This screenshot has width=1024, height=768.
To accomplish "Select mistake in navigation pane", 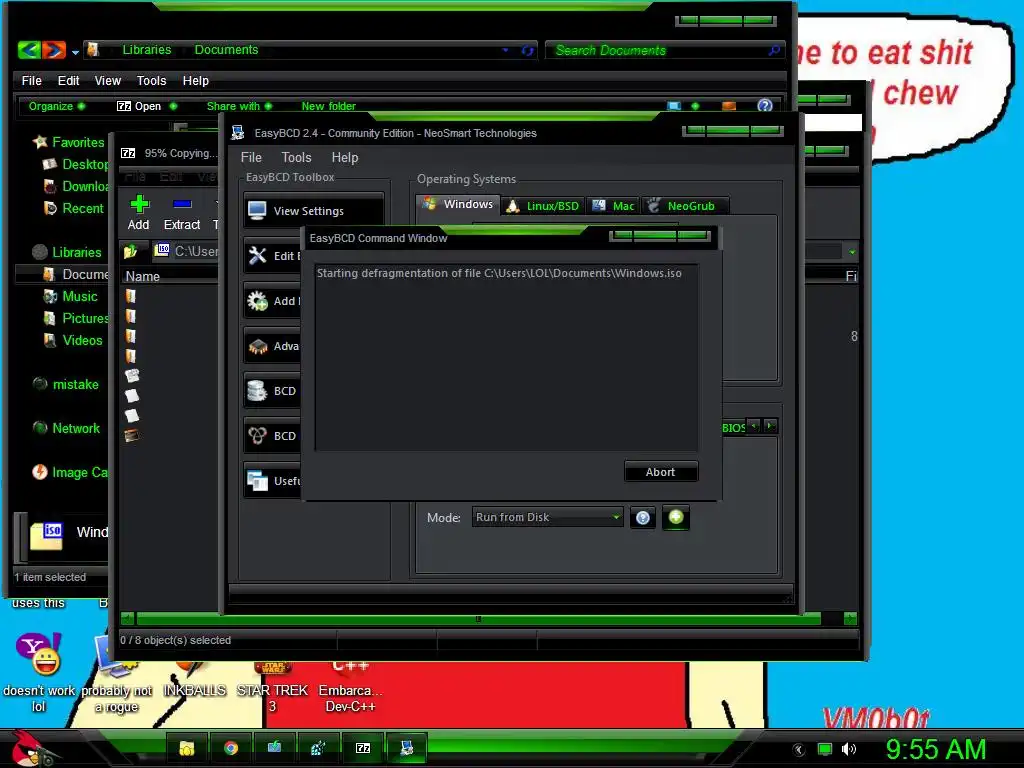I will (x=66, y=384).
